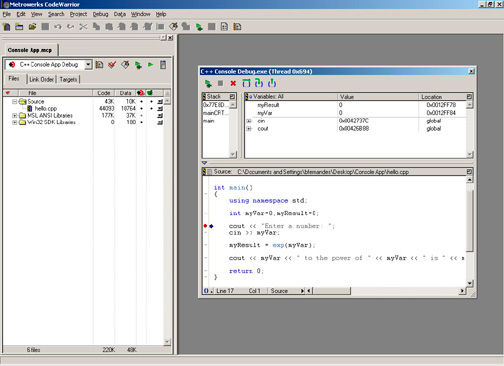Click the New file icon in main toolbar

point(7,27)
